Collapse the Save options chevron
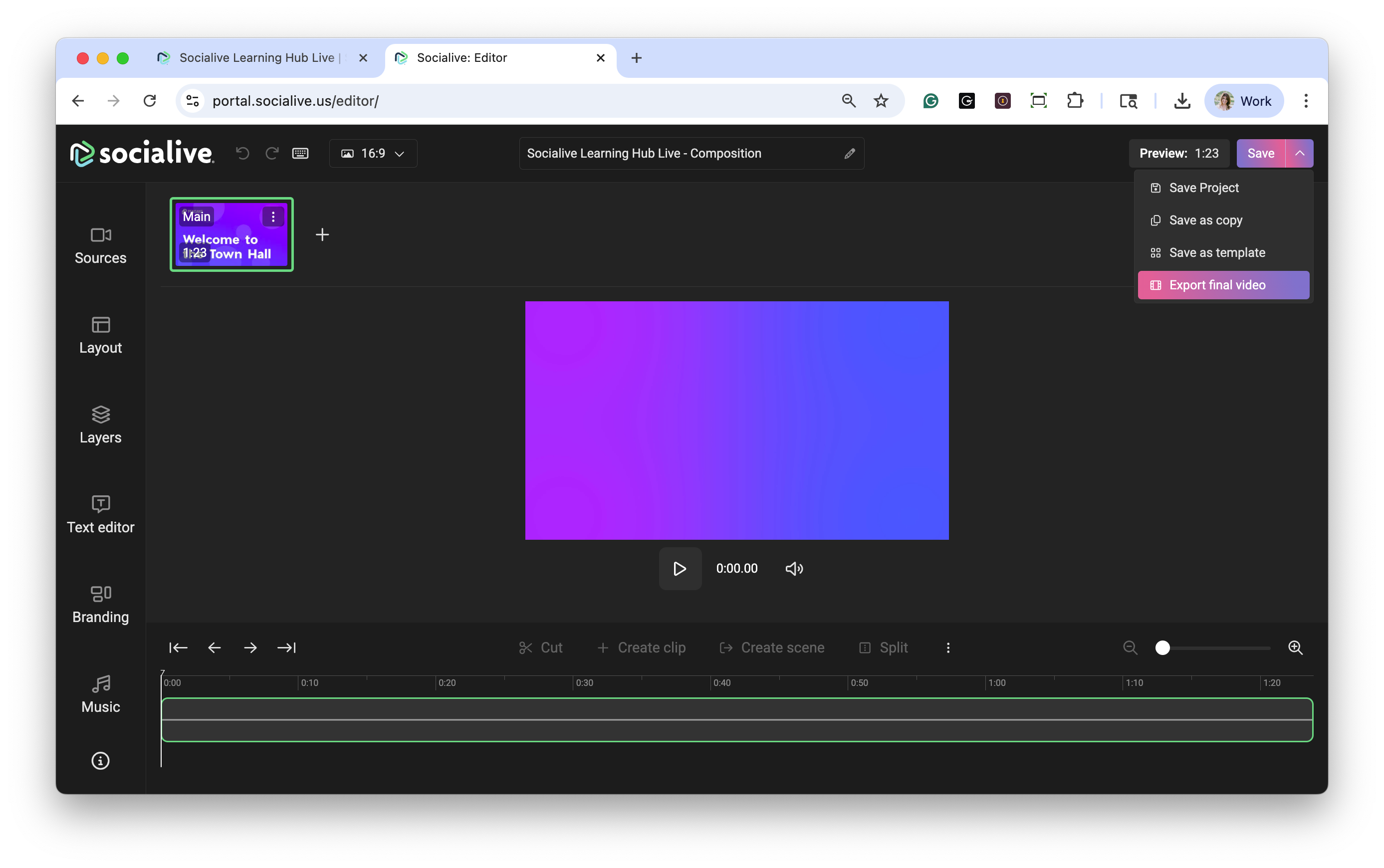 point(1300,153)
